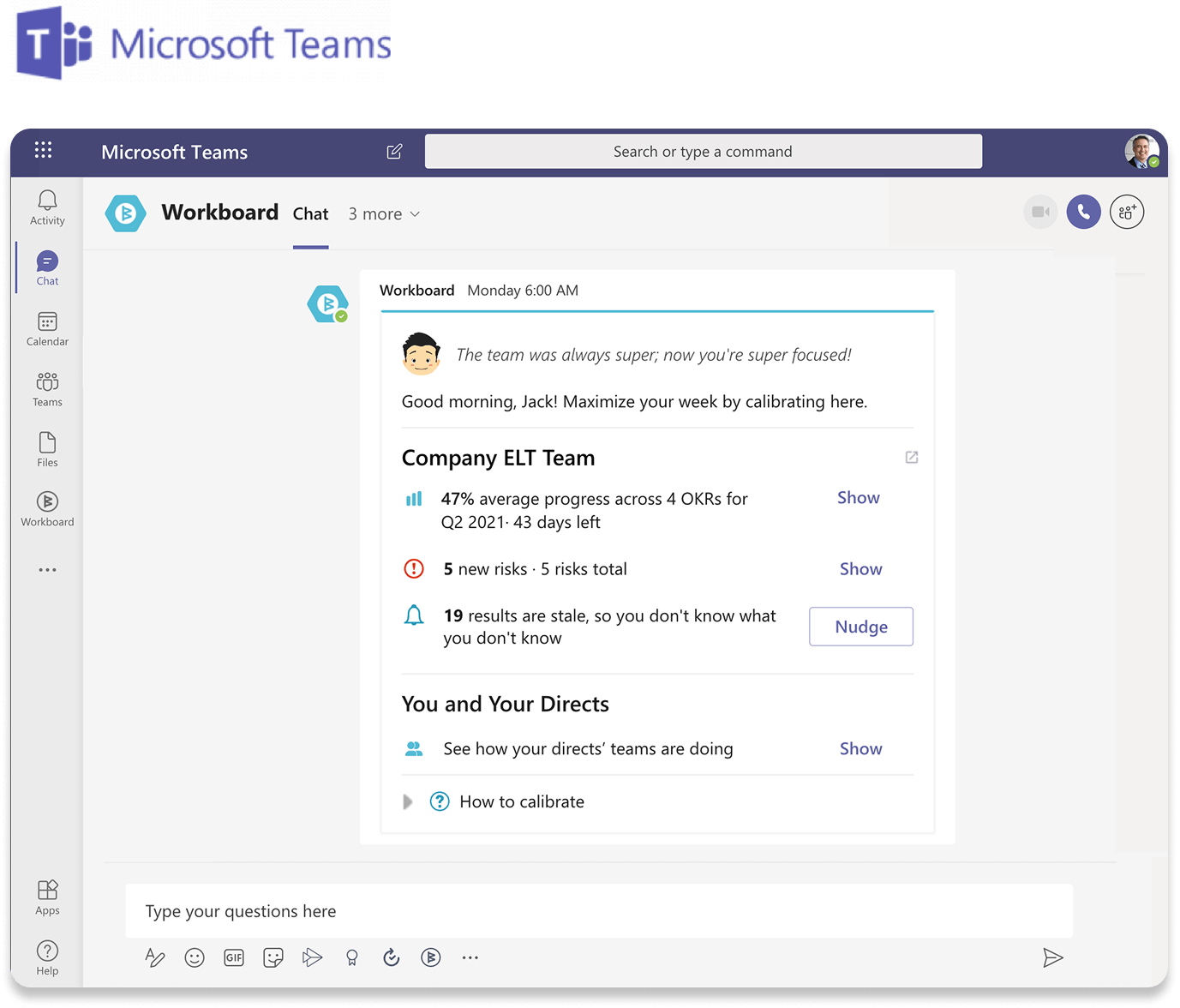Click the Workboard title in chat header
Screen dimensions: 1180x1008
220,213
